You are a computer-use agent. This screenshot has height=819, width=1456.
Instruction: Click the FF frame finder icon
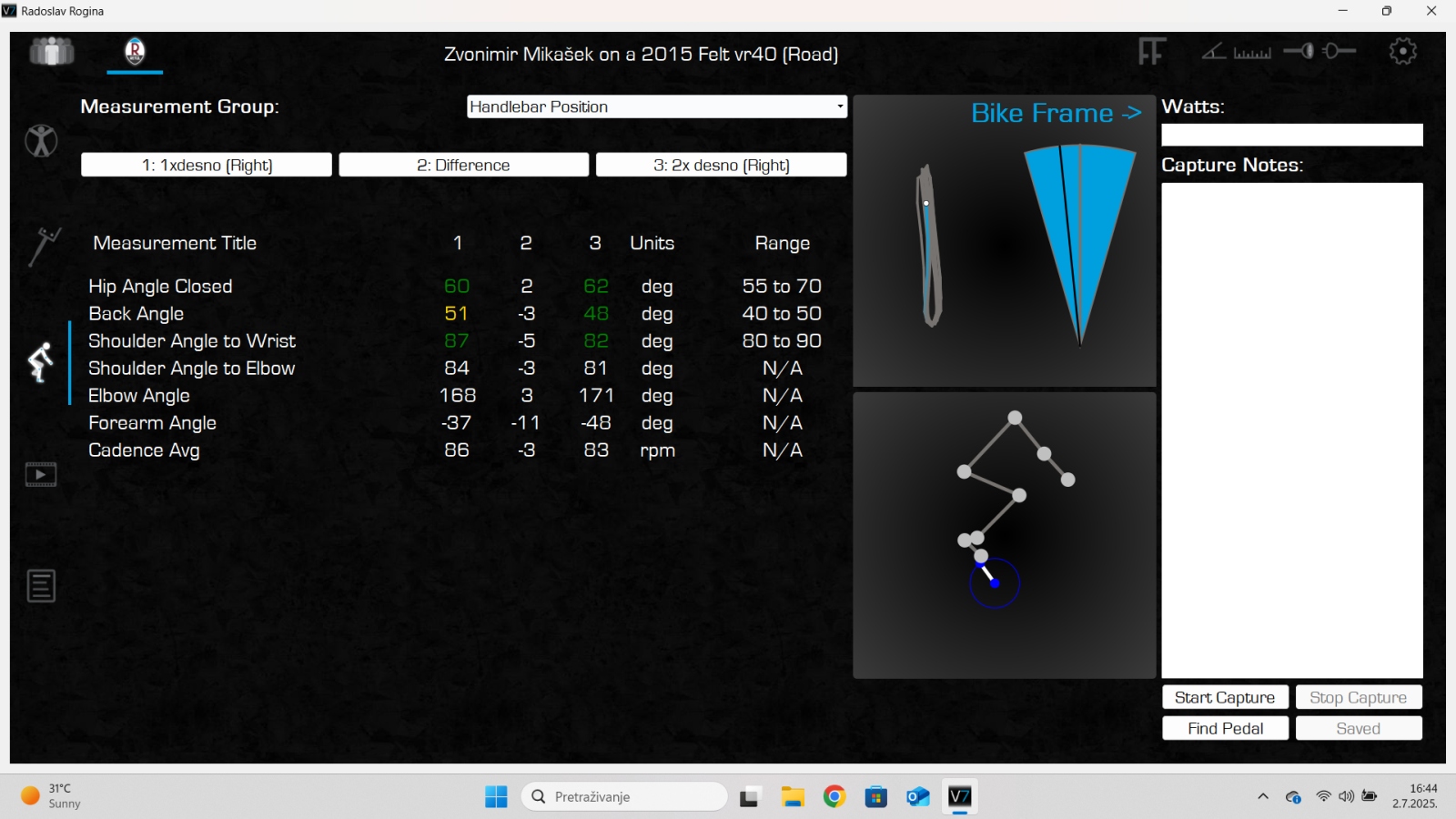click(x=1152, y=52)
